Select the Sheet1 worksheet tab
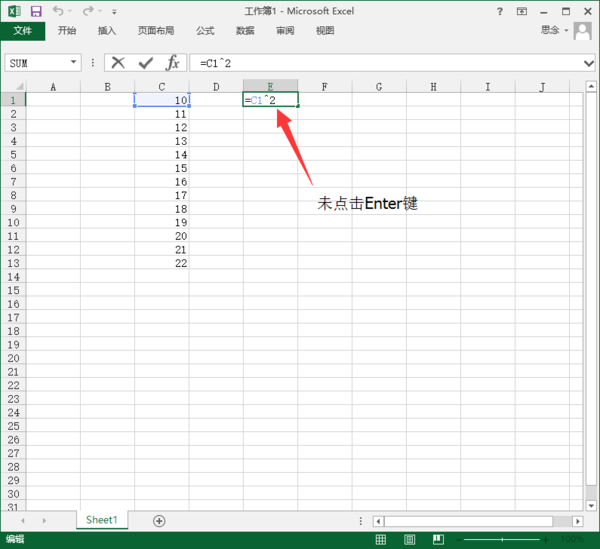 click(101, 520)
